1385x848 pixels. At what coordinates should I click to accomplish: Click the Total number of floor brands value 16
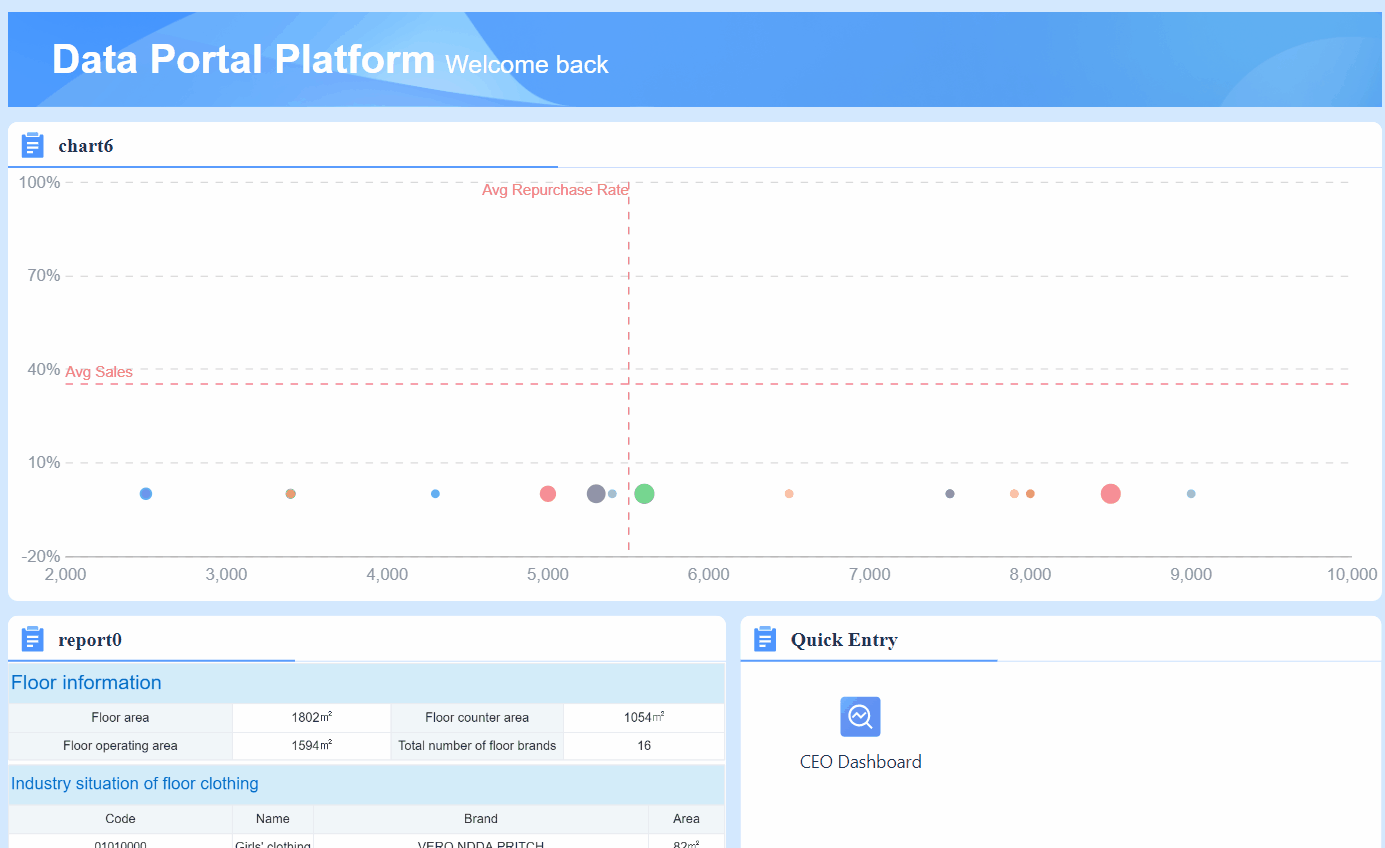point(644,745)
